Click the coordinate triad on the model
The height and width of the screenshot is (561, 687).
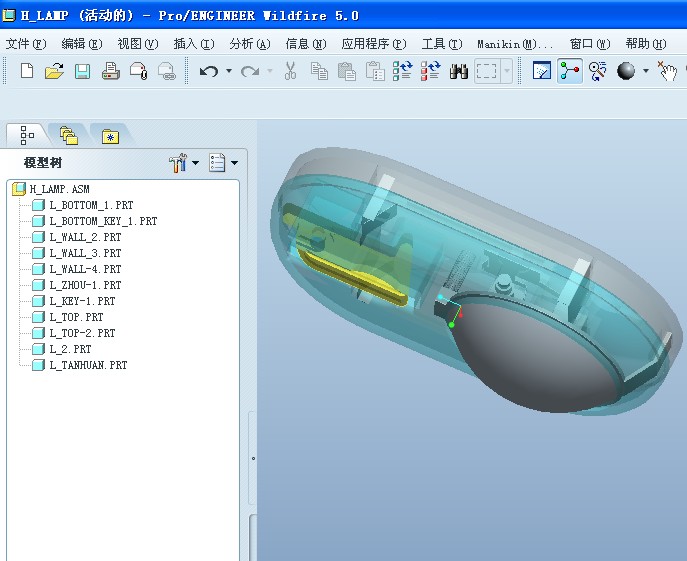click(451, 309)
